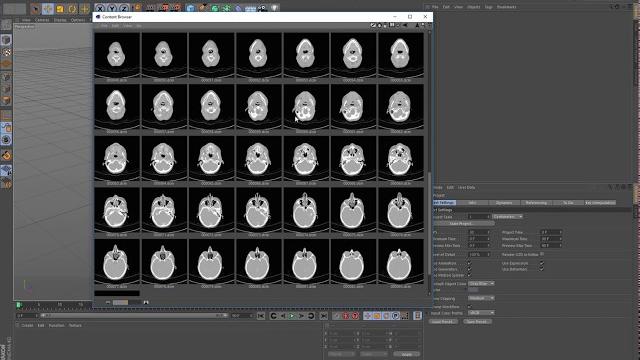Switch to the Referencing tab
The width and height of the screenshot is (640, 360).
(x=536, y=203)
